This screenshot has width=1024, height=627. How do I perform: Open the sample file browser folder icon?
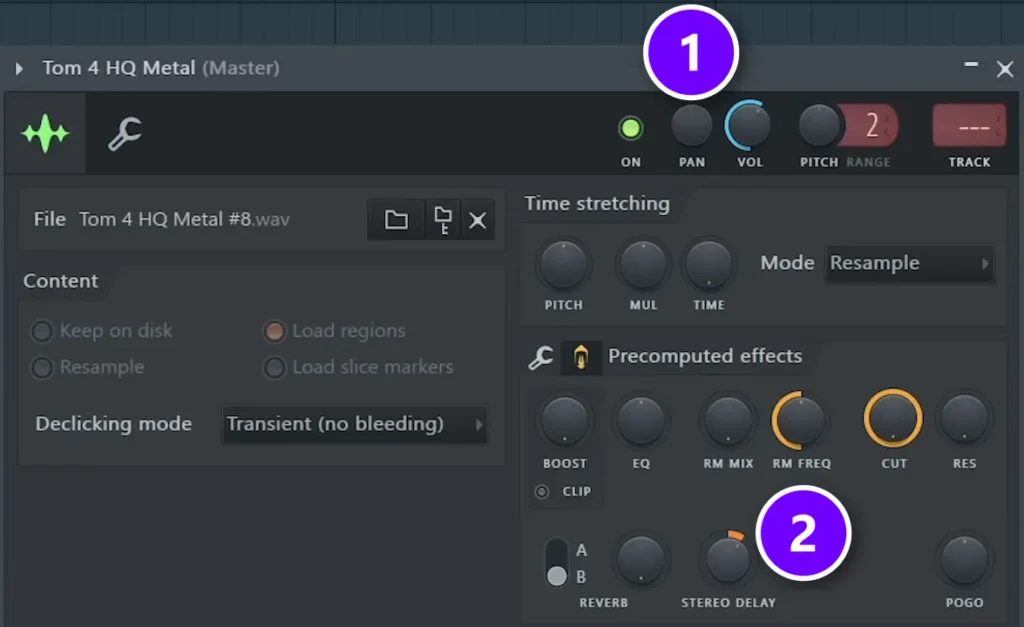click(x=396, y=220)
